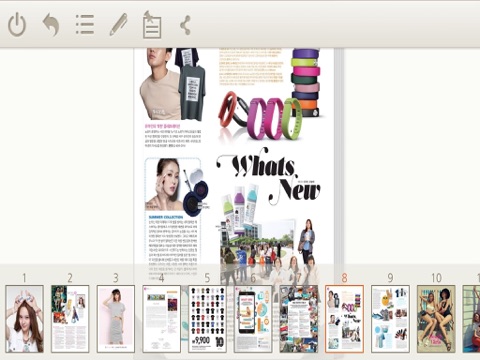
Task: Open page 7 thumbnail
Action: click(299, 319)
